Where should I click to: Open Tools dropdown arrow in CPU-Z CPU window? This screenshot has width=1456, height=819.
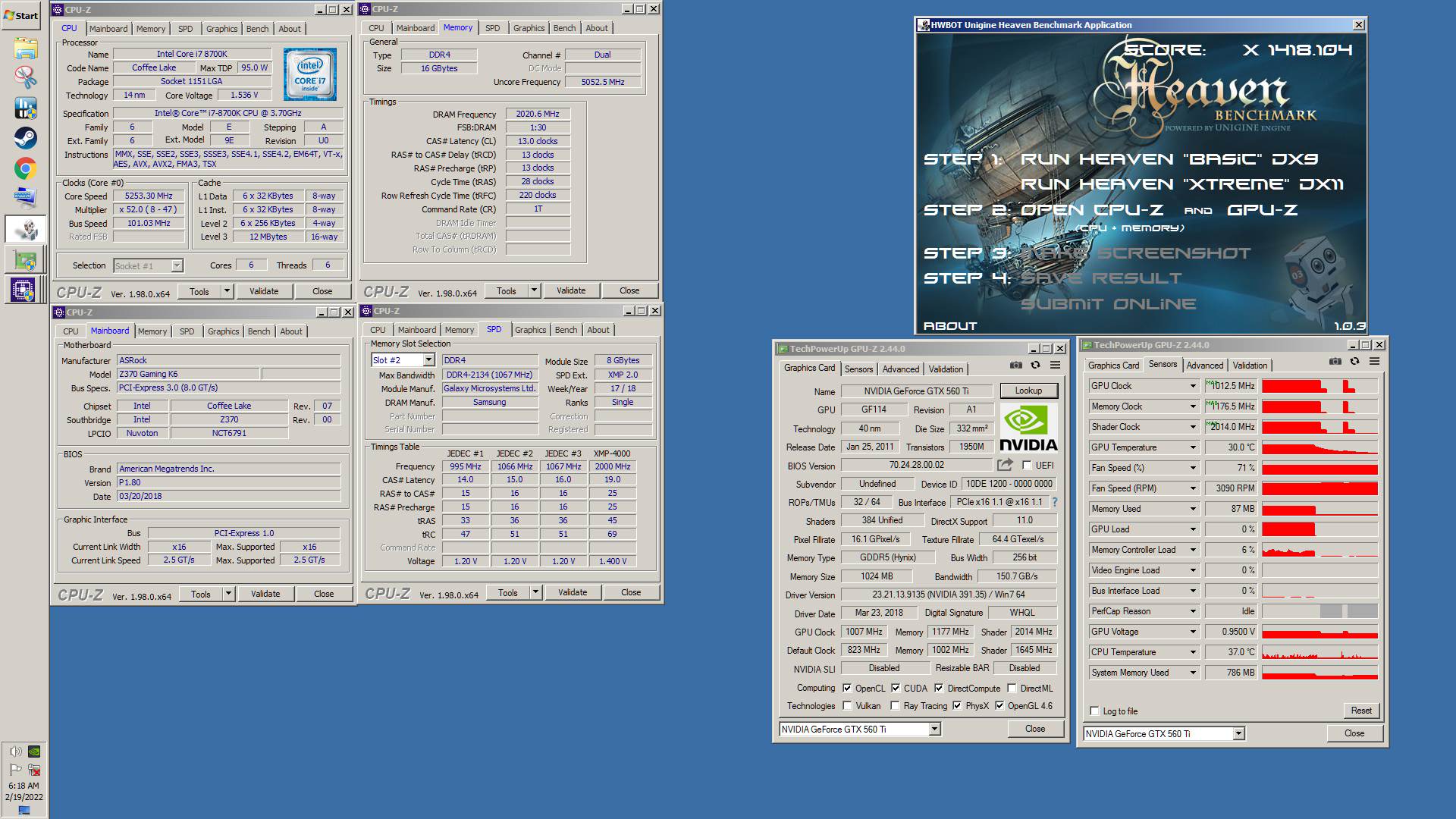coord(226,291)
